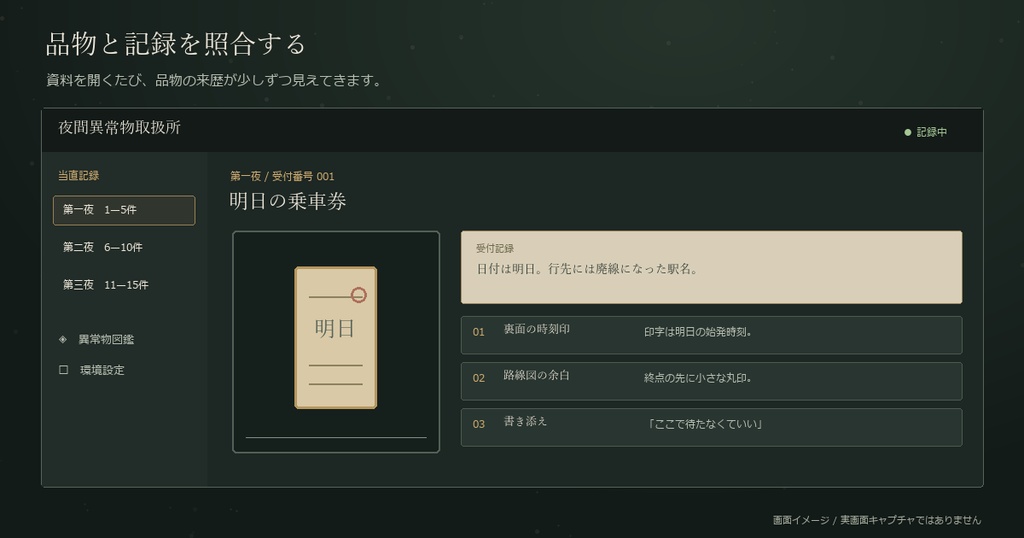Open 環境設定 settings
The height and width of the screenshot is (538, 1024).
point(102,370)
